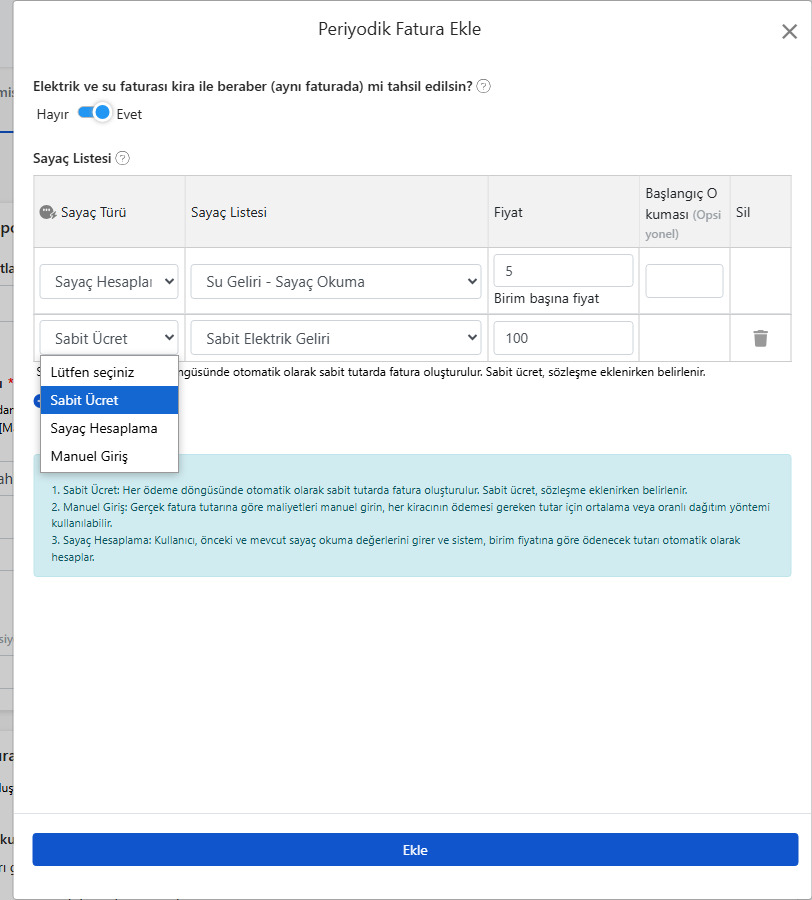
Task: Click the Sabit Ücret type dropdown in second row
Action: (109, 338)
